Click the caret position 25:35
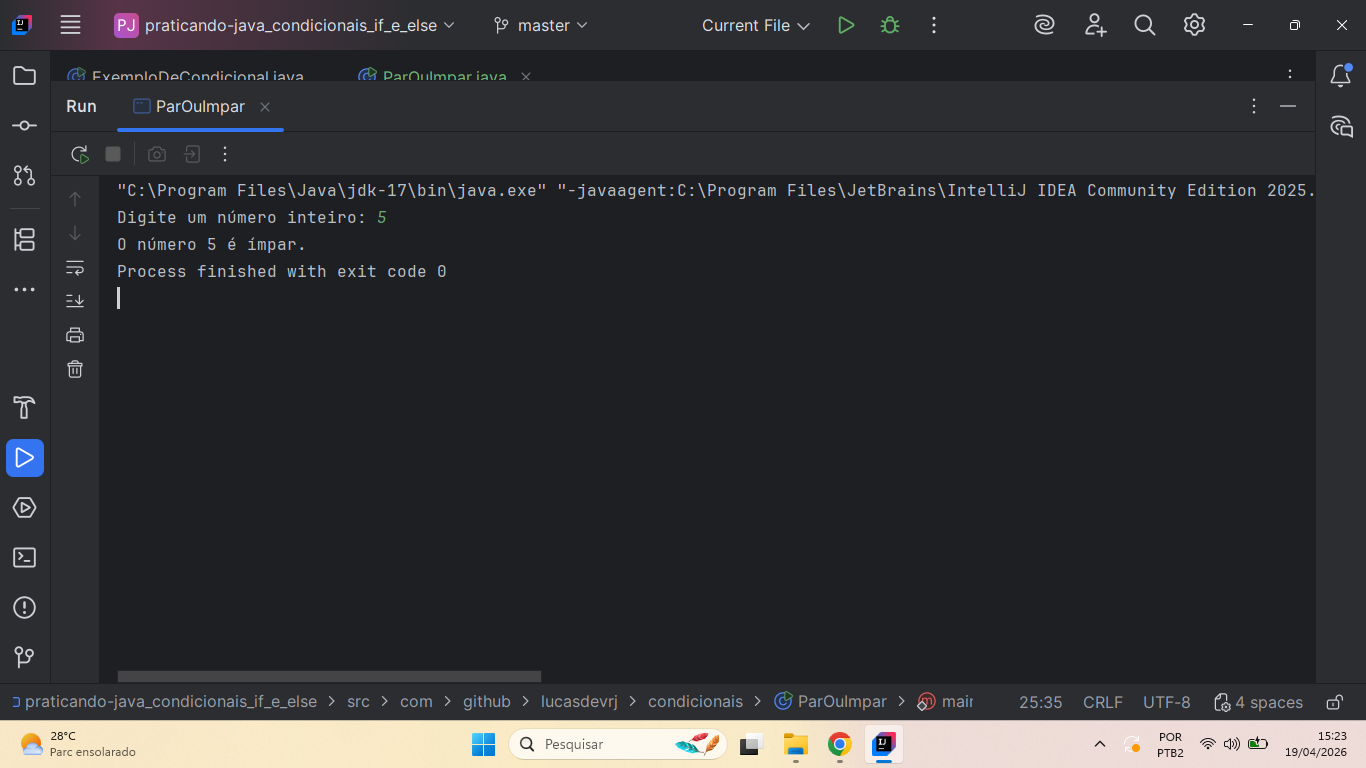 coord(1041,702)
